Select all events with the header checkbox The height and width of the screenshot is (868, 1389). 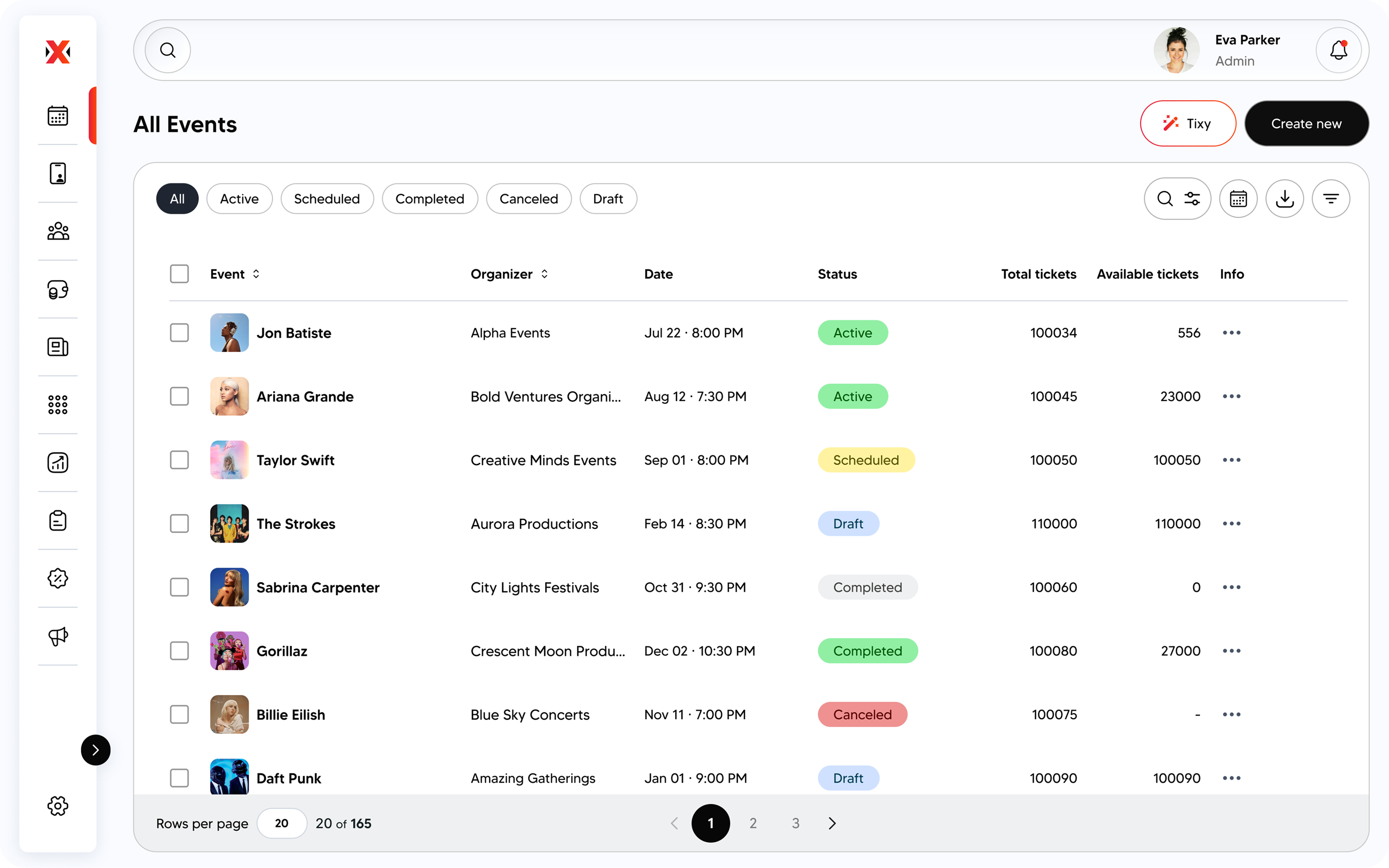click(x=179, y=274)
